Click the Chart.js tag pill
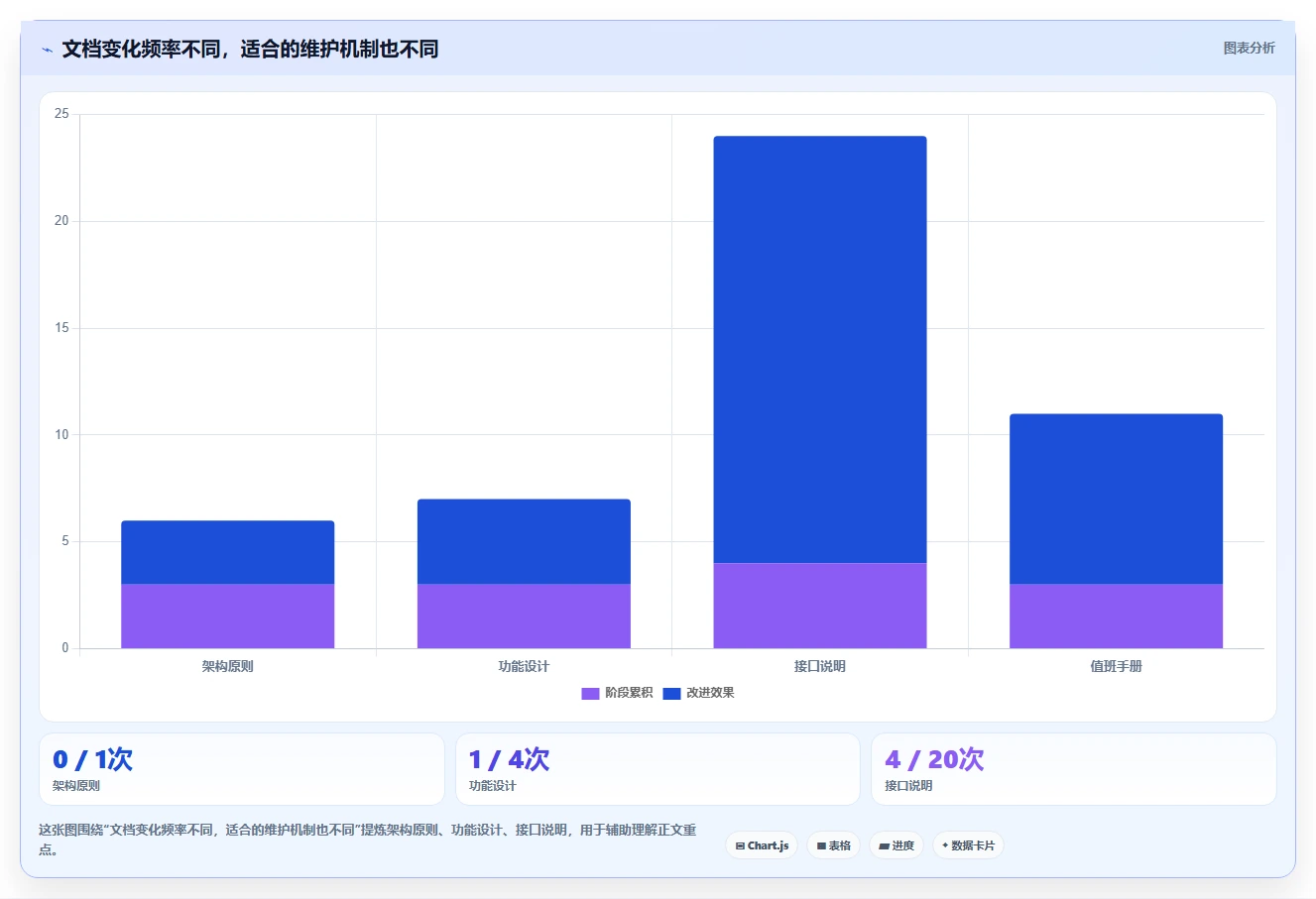The image size is (1316, 899). tap(762, 845)
